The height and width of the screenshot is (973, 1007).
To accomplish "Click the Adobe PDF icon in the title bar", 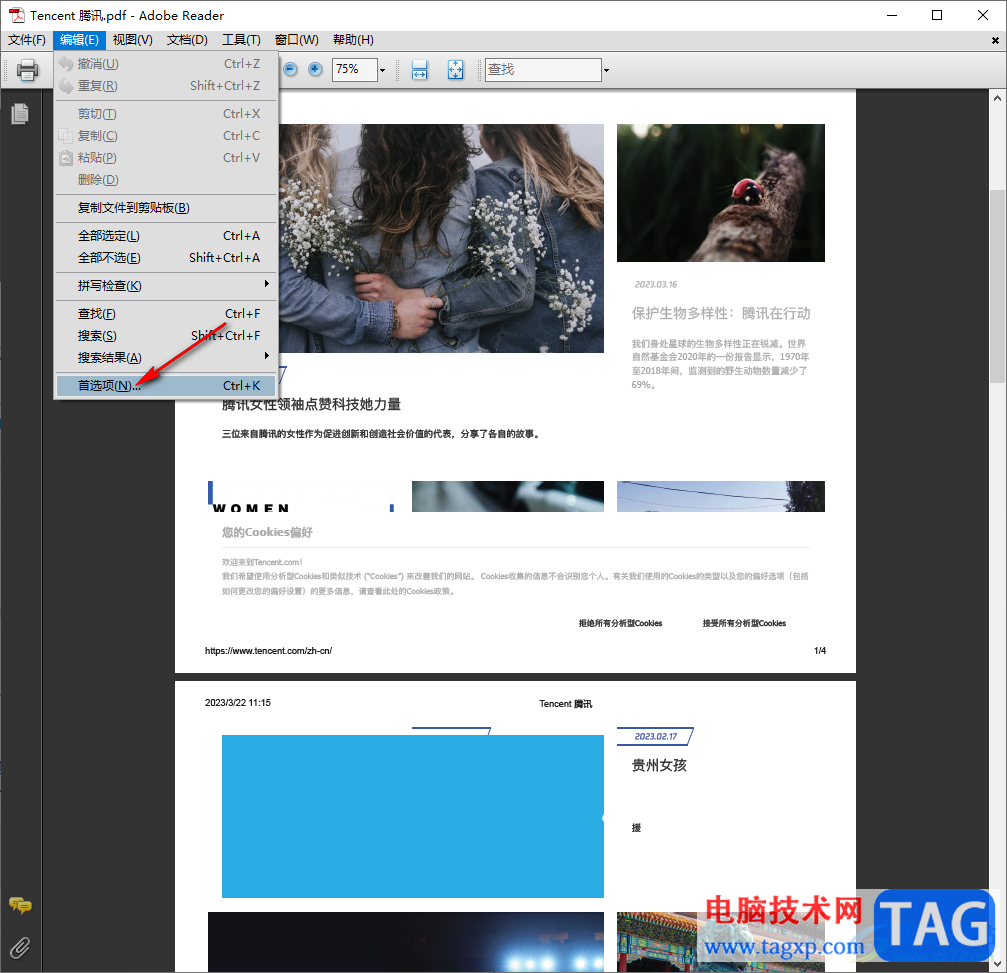I will 17,15.
